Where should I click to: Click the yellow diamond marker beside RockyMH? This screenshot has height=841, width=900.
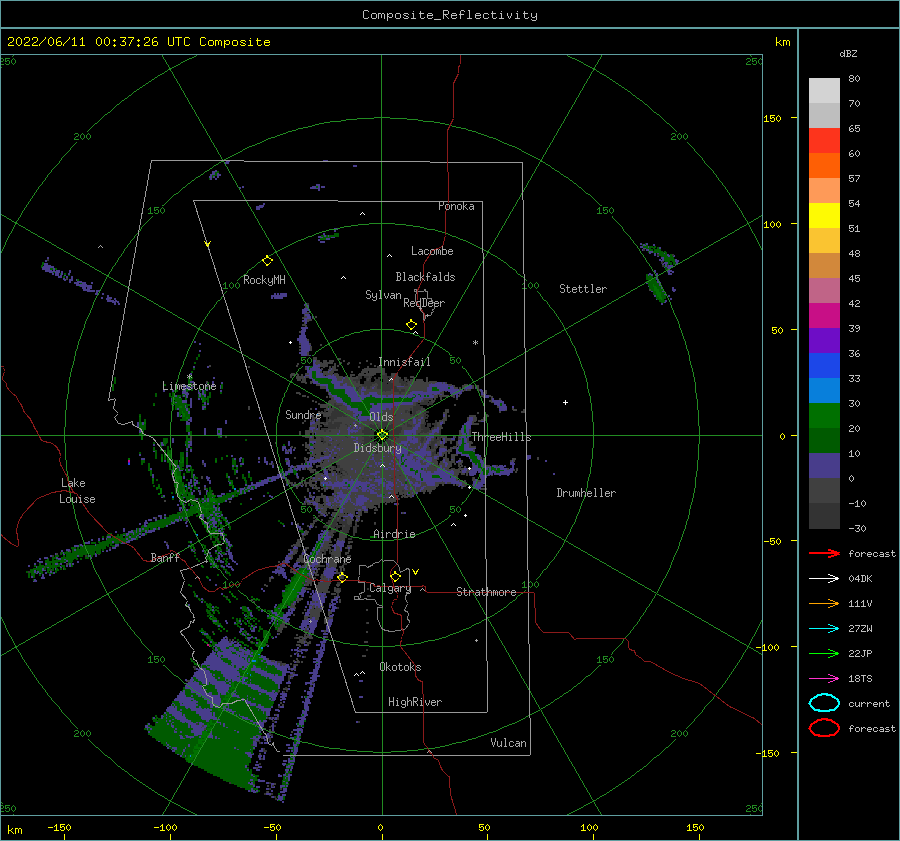click(267, 261)
